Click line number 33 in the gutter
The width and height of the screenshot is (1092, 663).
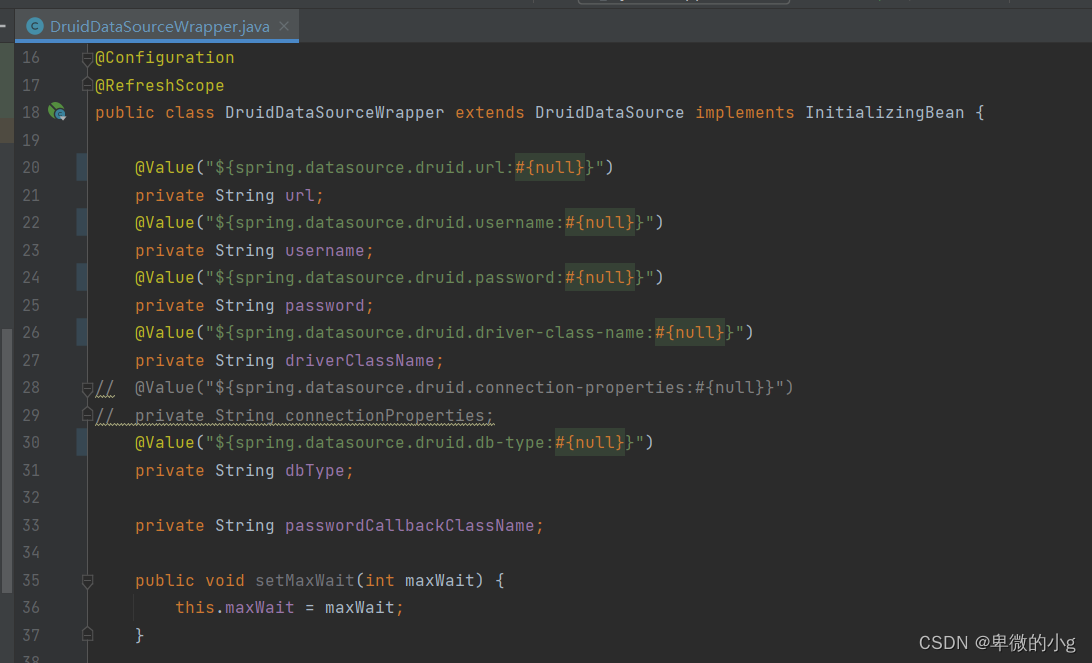point(31,525)
